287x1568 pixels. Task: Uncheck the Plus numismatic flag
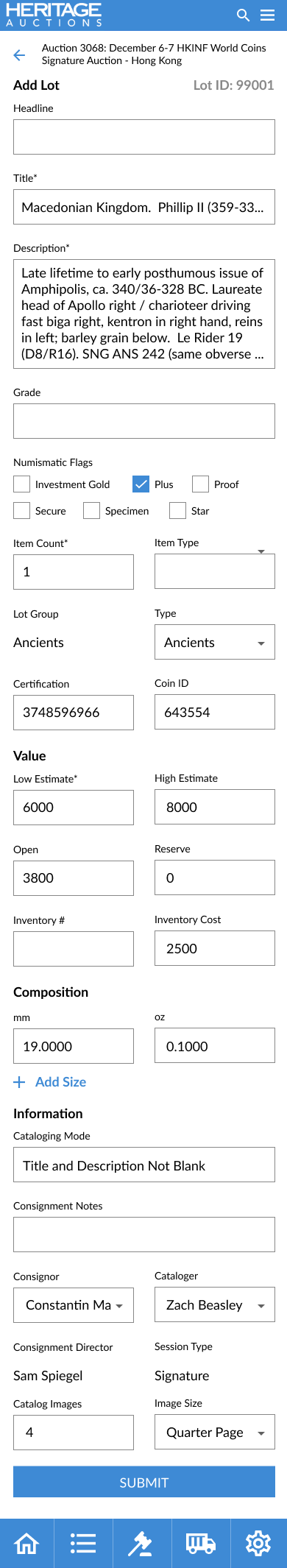[141, 484]
